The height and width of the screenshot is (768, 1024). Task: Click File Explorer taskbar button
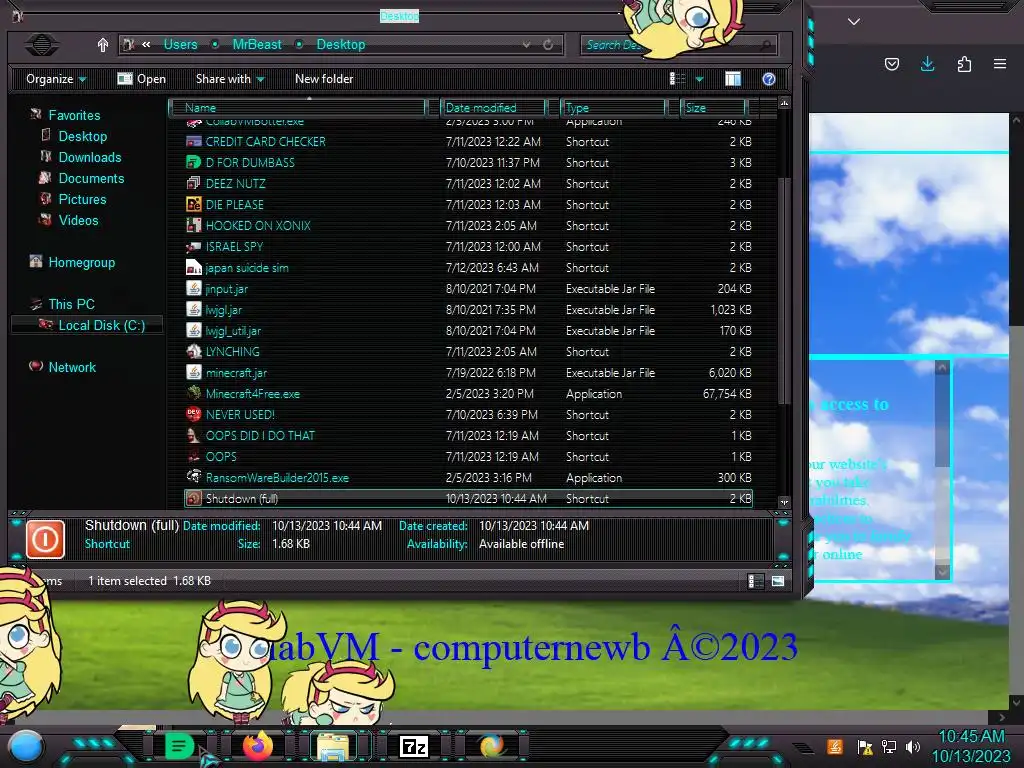point(332,746)
